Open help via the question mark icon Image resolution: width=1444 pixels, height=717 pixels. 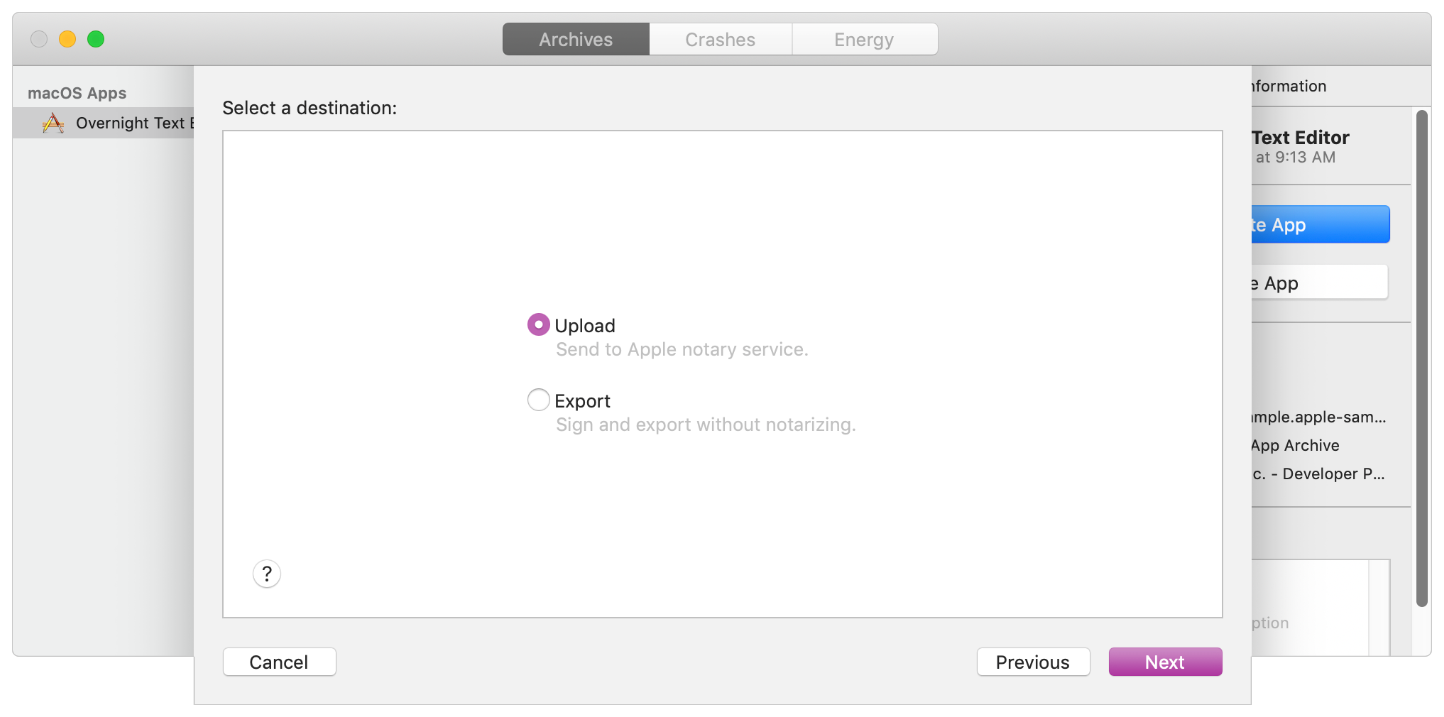pyautogui.click(x=266, y=573)
